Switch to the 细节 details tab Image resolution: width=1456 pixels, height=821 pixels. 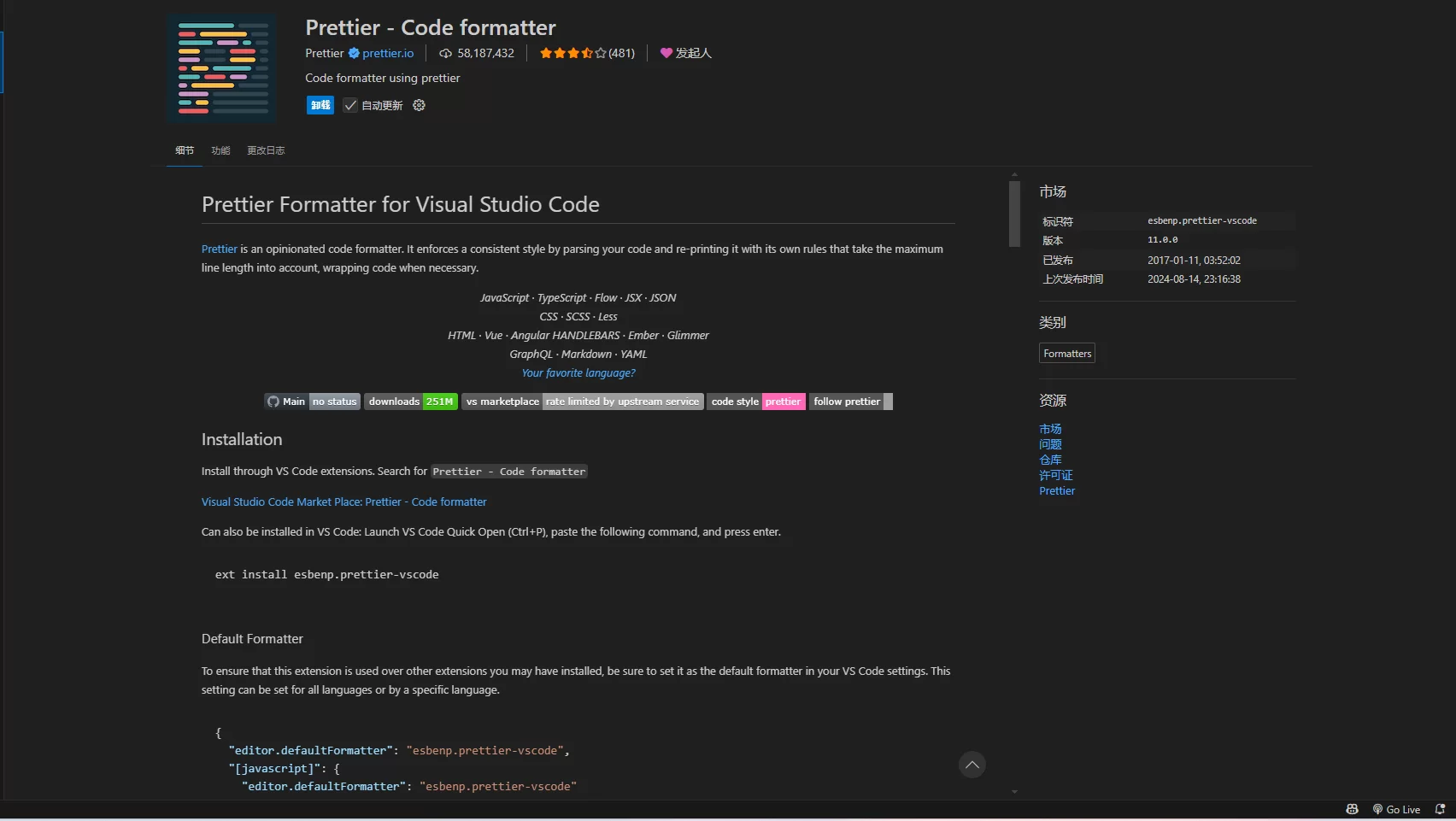coord(185,150)
